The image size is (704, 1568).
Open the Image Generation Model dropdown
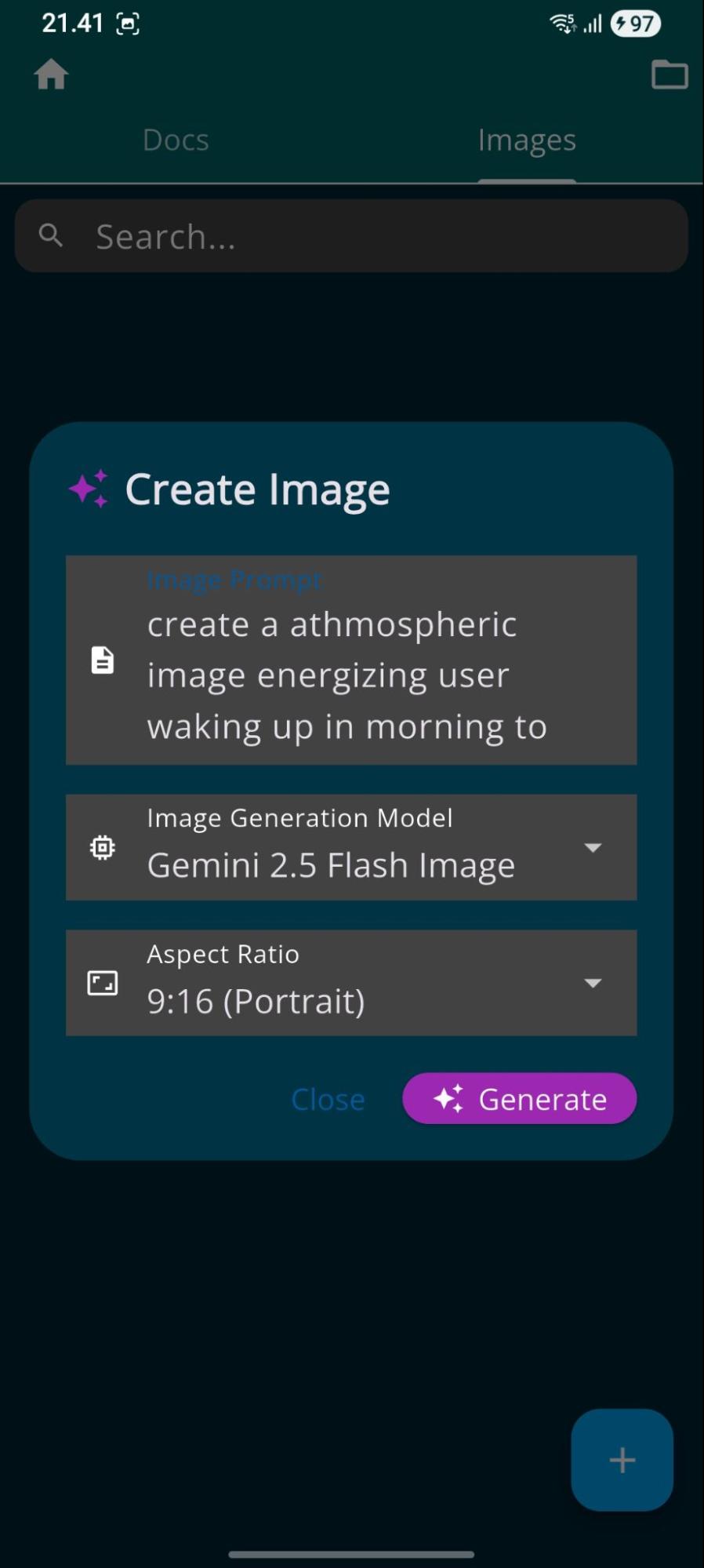tap(593, 847)
